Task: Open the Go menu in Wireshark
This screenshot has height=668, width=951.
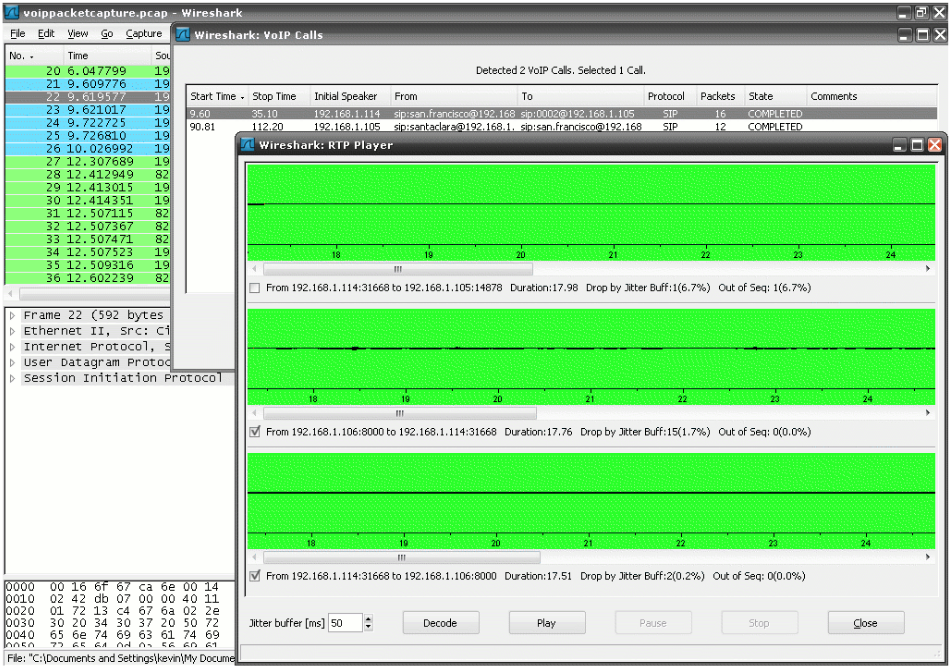Action: (x=107, y=33)
